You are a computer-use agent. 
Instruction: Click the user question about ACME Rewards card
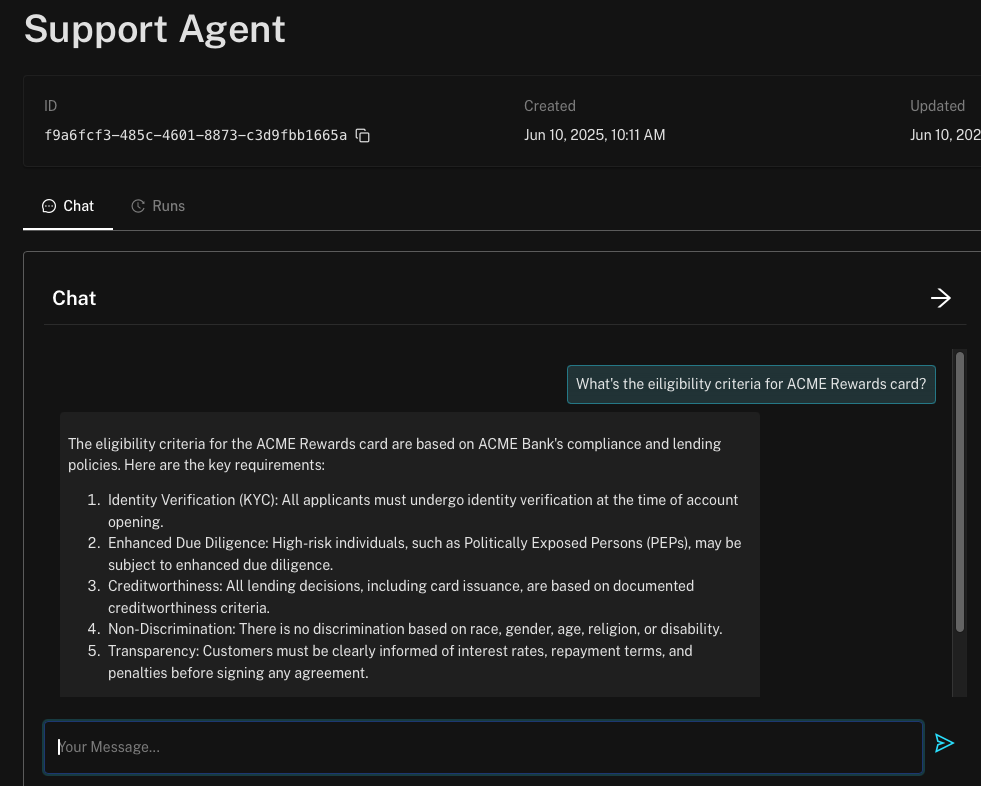(751, 384)
